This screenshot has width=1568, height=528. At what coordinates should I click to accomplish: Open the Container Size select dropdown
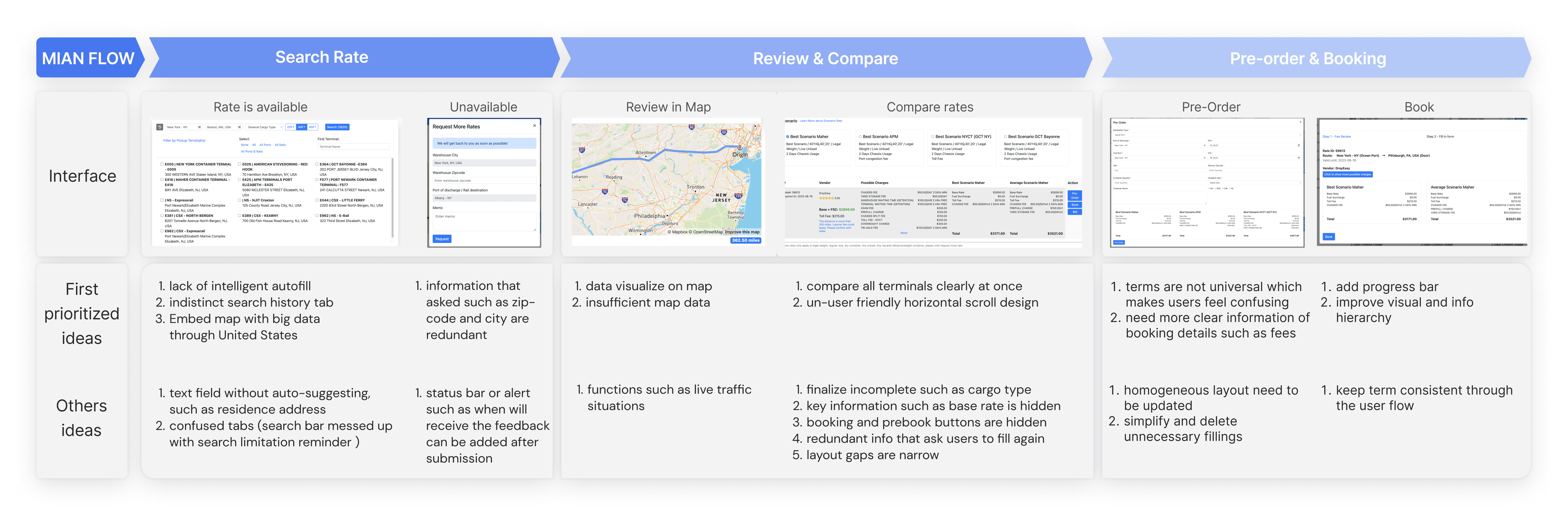pyautogui.click(x=1254, y=183)
